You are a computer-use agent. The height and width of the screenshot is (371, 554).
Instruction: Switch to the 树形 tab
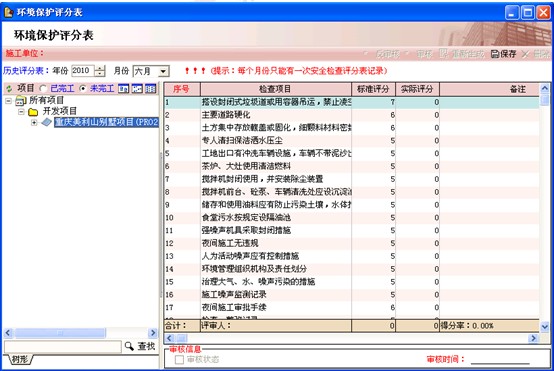tap(20, 360)
